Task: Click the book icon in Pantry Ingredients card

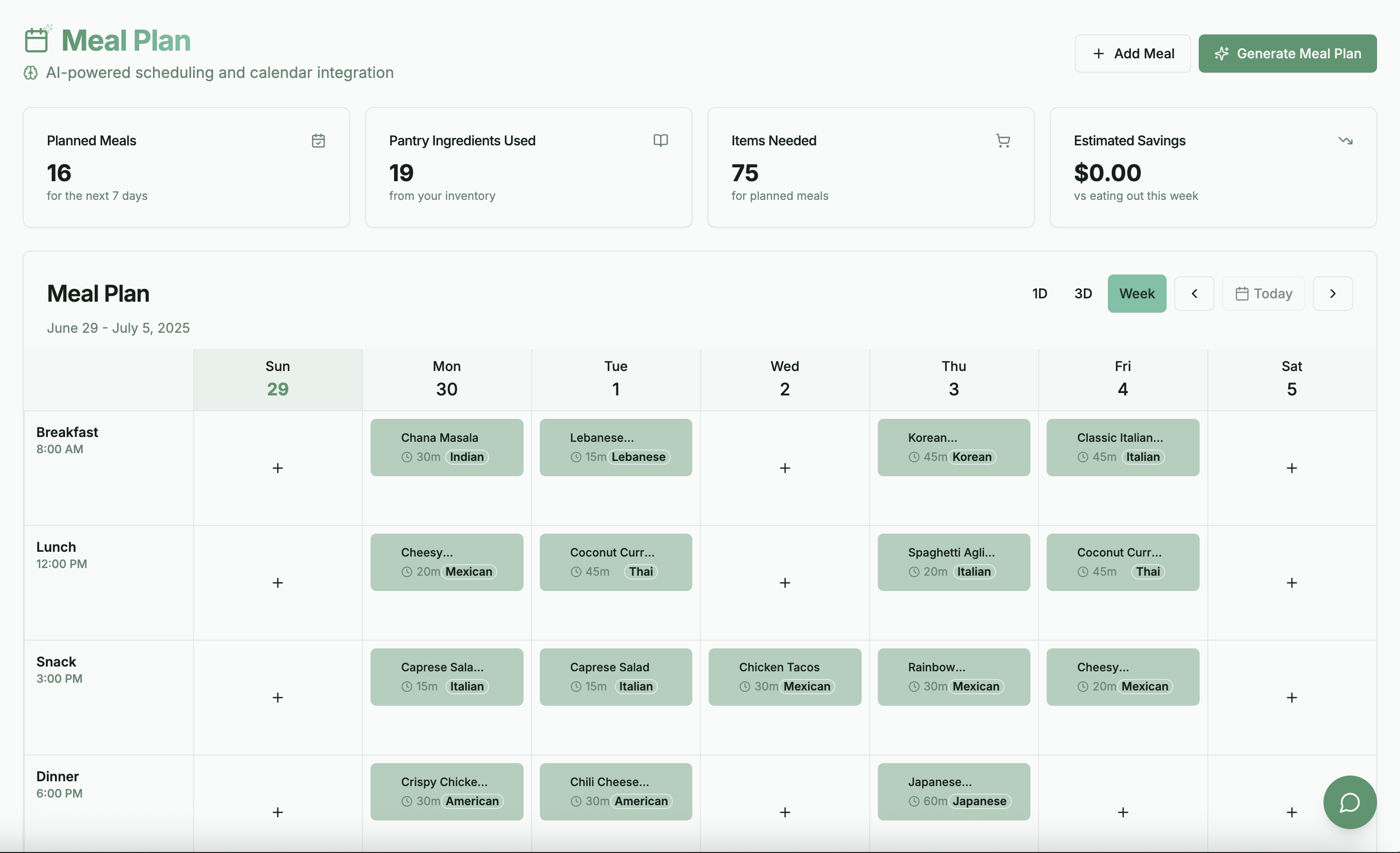Action: (x=660, y=141)
